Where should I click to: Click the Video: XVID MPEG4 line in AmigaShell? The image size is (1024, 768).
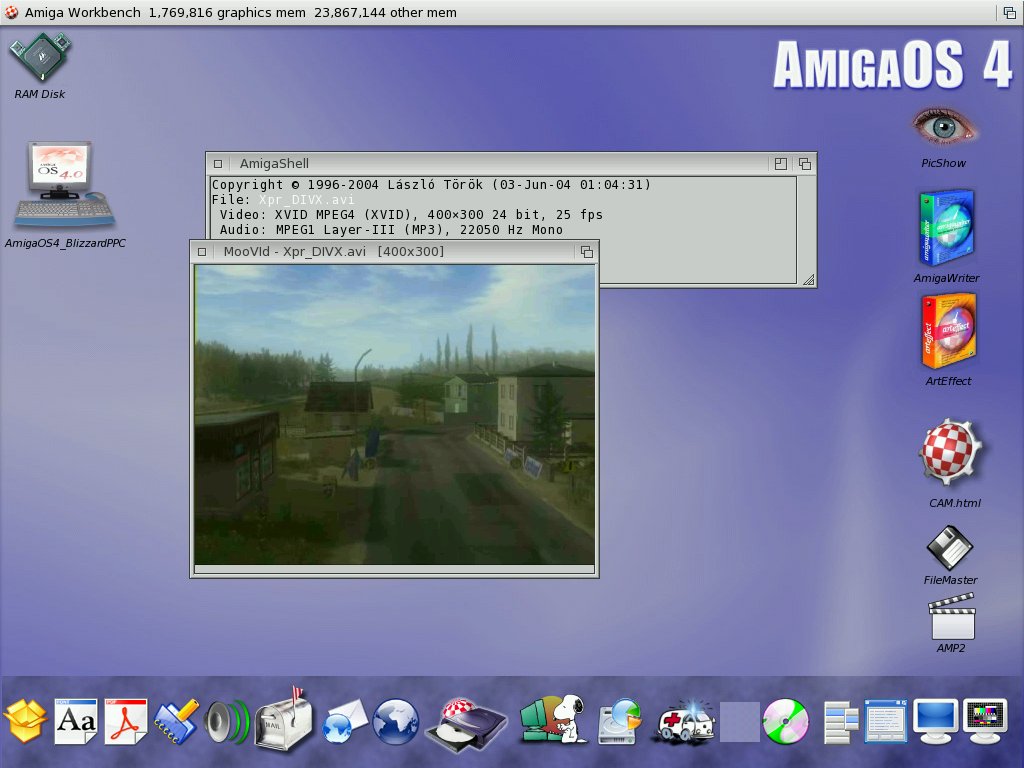[411, 215]
